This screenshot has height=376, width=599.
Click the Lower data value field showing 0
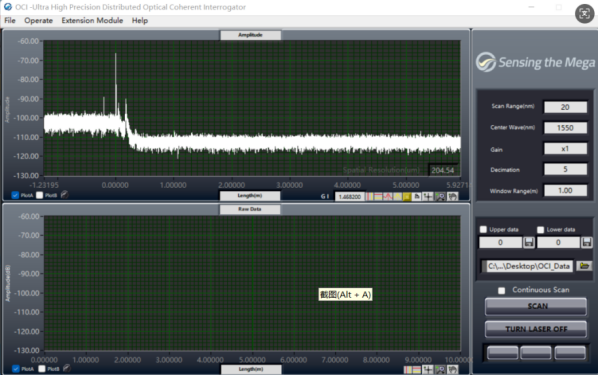click(559, 242)
